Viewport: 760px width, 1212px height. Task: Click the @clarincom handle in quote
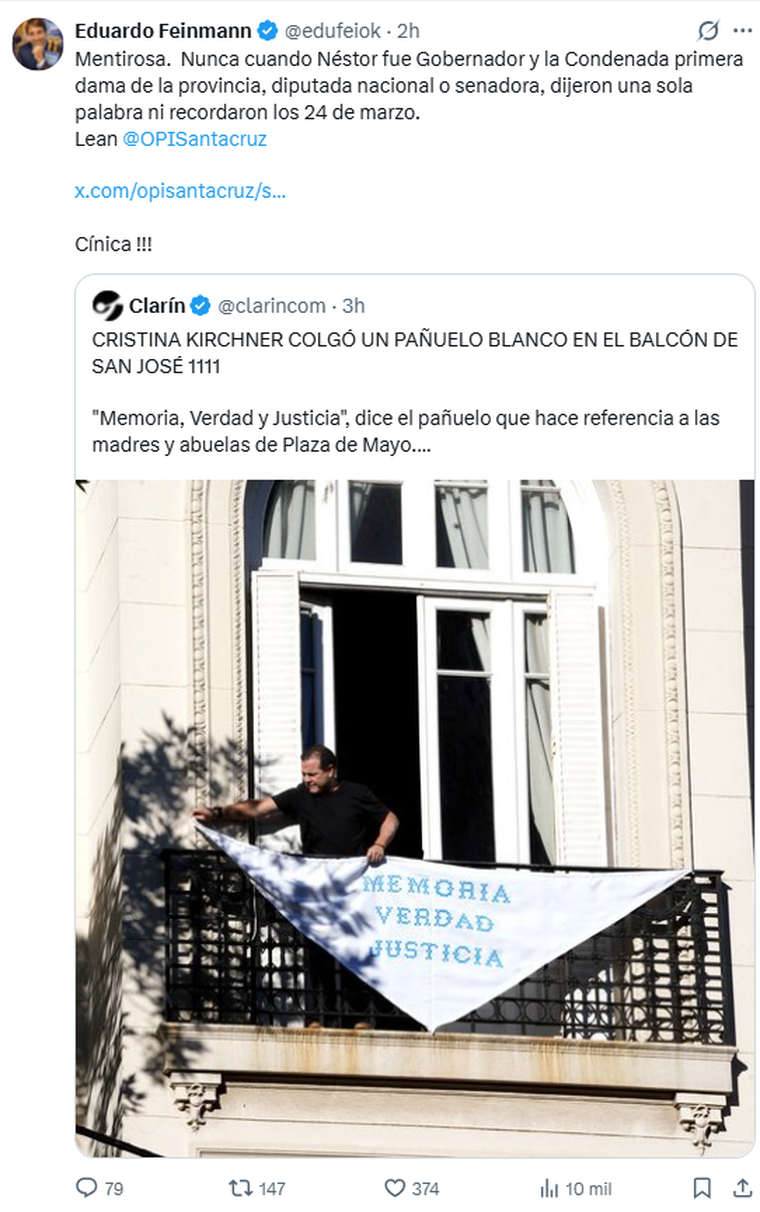click(272, 305)
